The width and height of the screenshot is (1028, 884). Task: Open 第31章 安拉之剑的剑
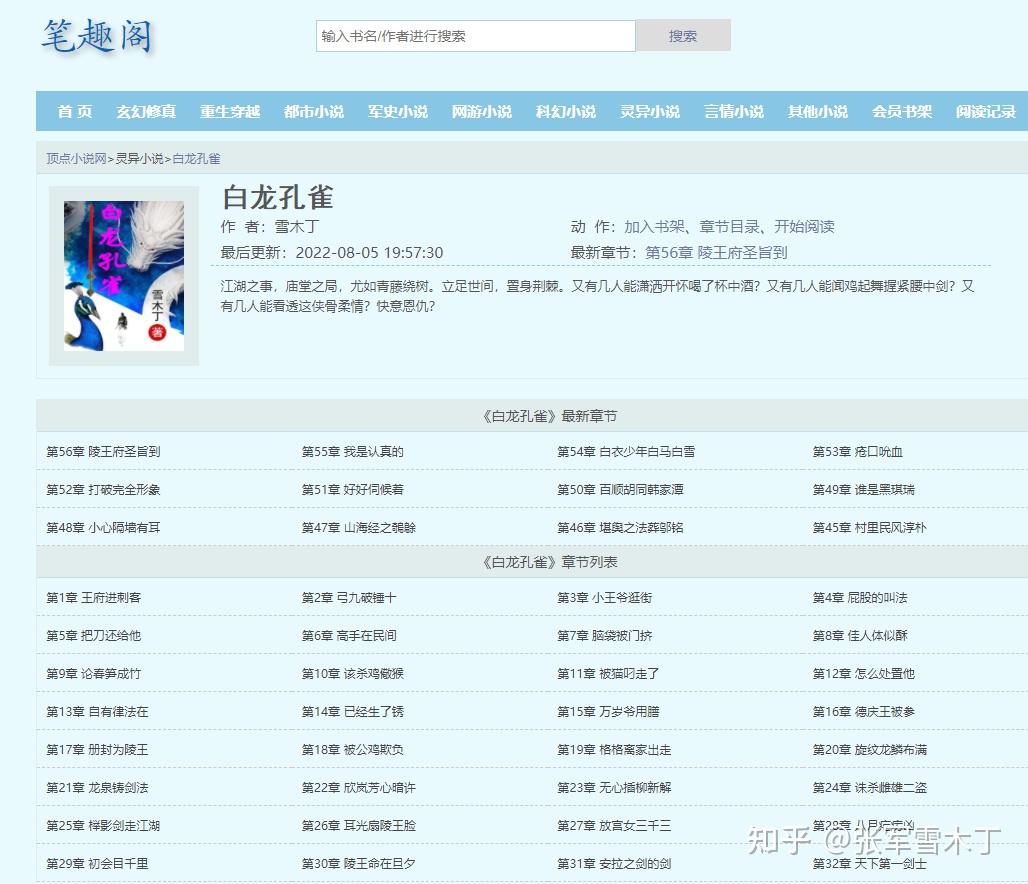(x=614, y=864)
